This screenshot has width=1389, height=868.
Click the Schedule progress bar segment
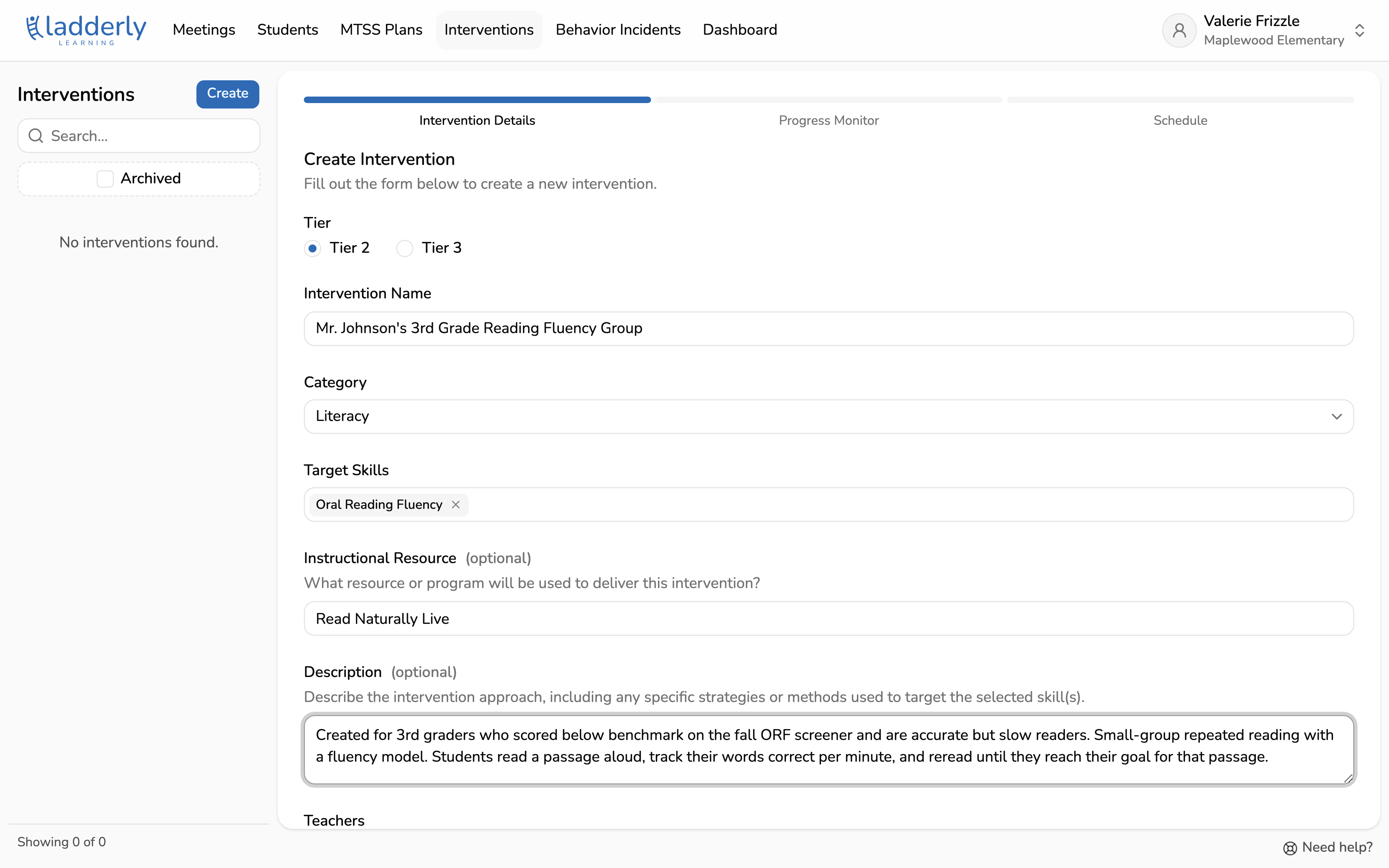pos(1180,100)
